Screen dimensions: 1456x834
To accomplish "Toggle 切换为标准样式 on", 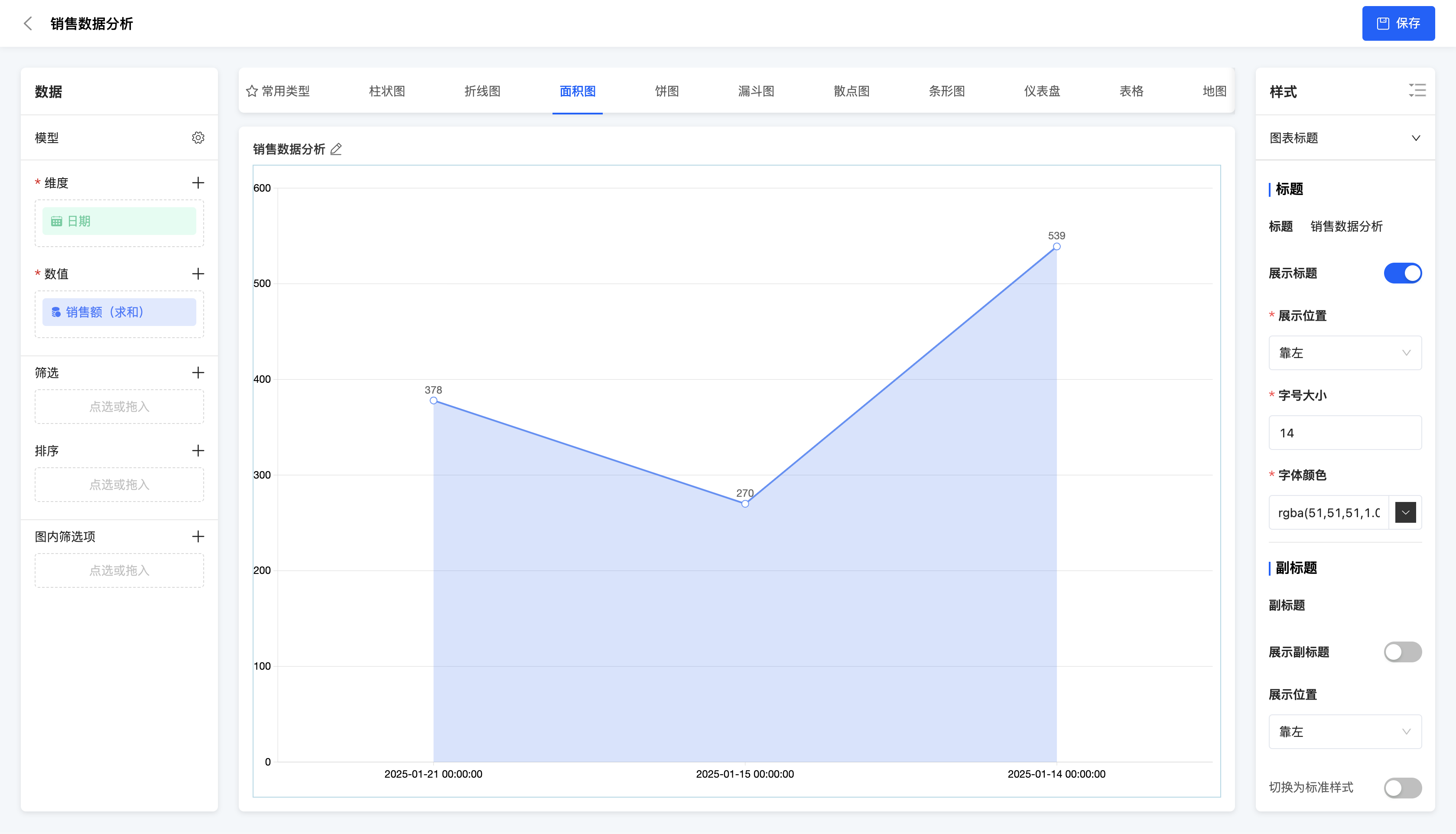I will point(1402,788).
